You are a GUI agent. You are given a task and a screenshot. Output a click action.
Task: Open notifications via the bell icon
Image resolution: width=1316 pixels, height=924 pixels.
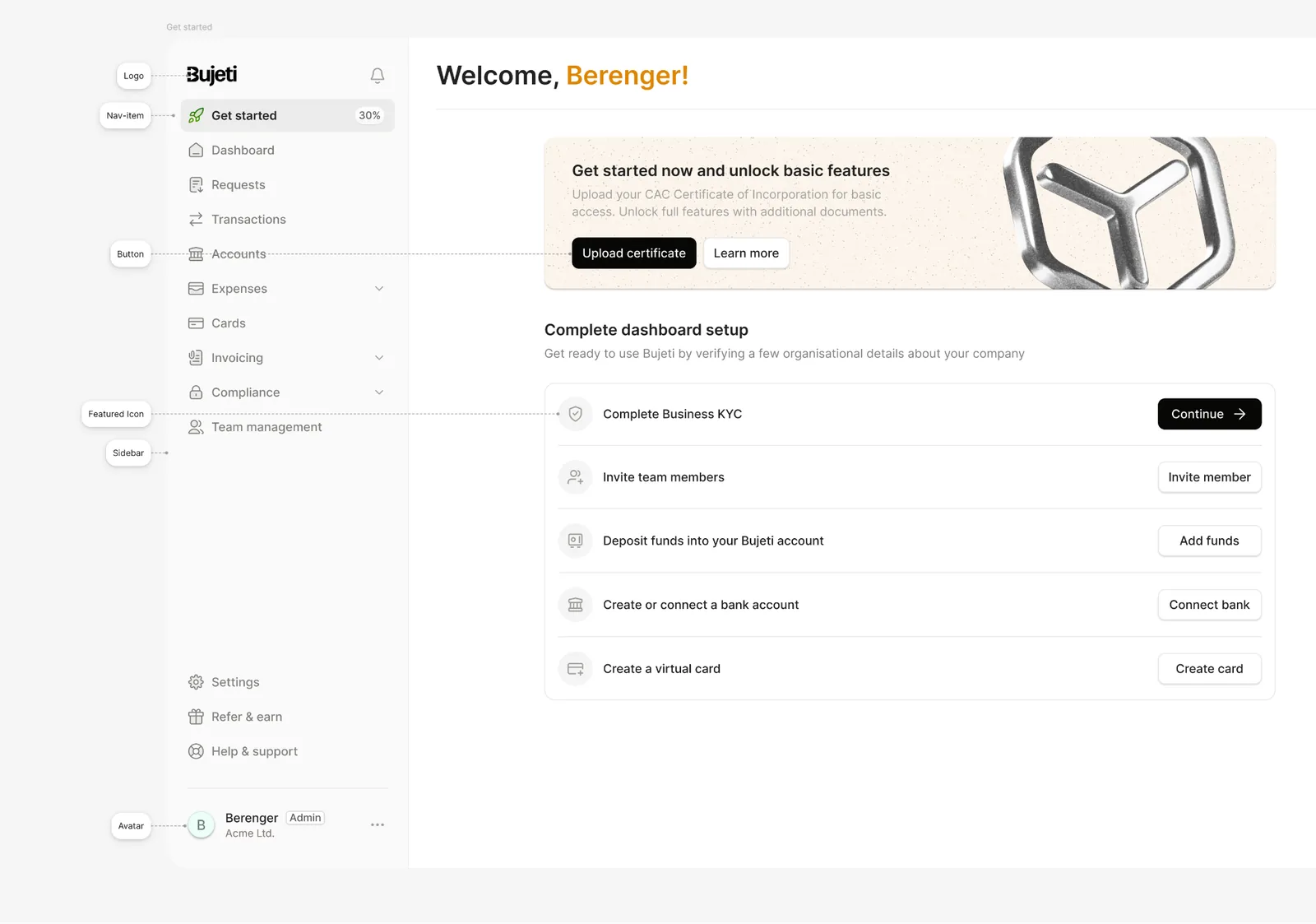378,76
